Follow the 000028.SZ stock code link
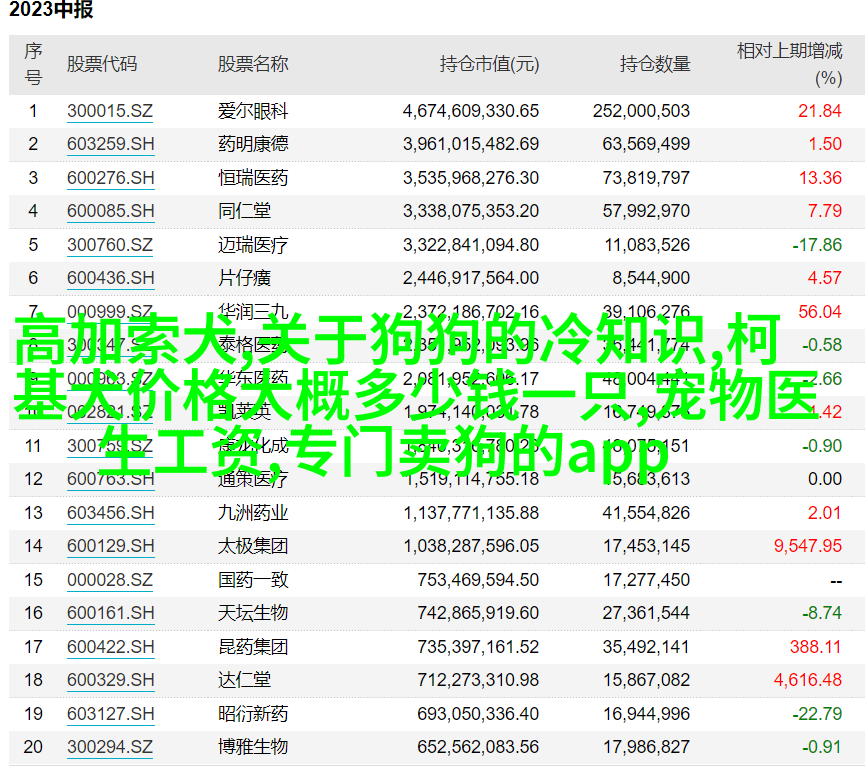Image resolution: width=865 pixels, height=776 pixels. click(x=110, y=580)
